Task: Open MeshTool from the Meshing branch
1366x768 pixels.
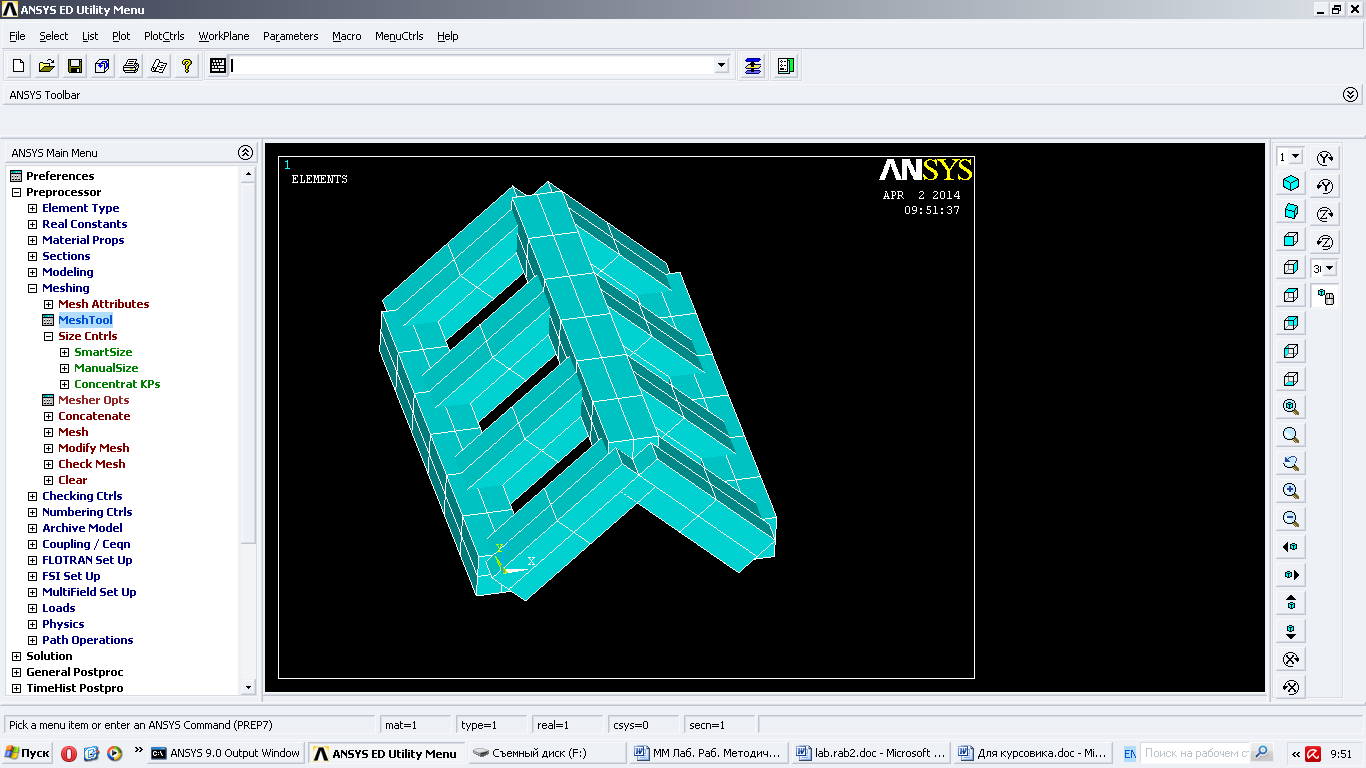Action: coord(85,320)
